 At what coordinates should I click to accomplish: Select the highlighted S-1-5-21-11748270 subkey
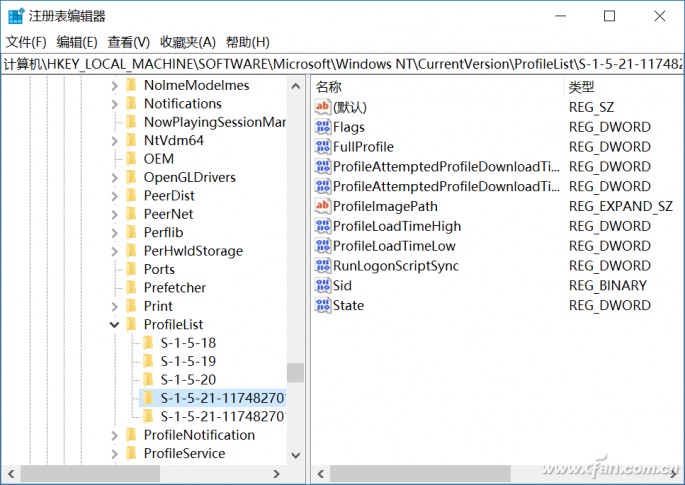point(222,398)
